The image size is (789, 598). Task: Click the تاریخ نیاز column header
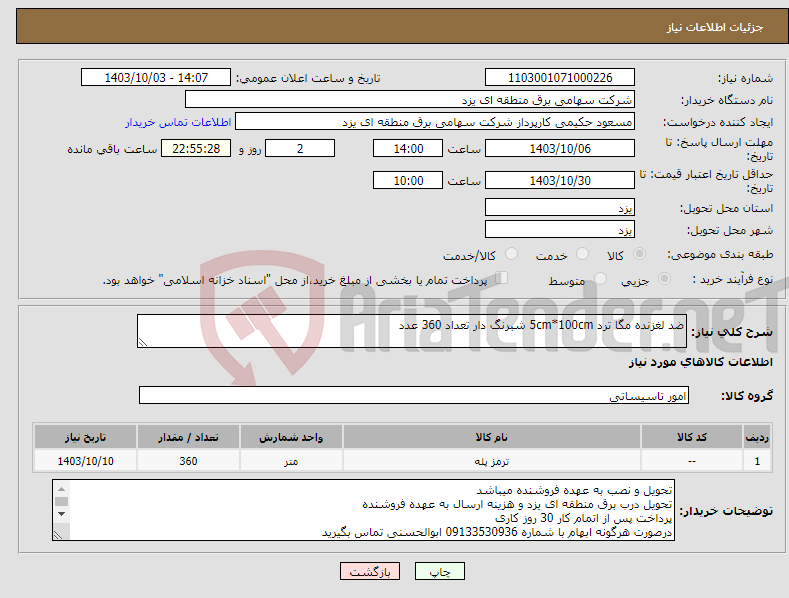click(x=85, y=437)
